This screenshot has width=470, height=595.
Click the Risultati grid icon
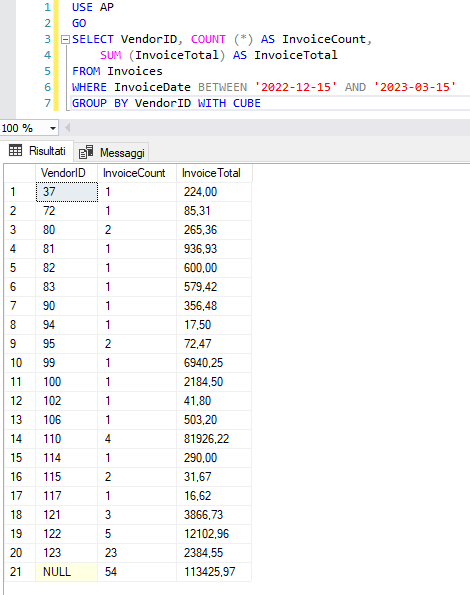pyautogui.click(x=16, y=151)
